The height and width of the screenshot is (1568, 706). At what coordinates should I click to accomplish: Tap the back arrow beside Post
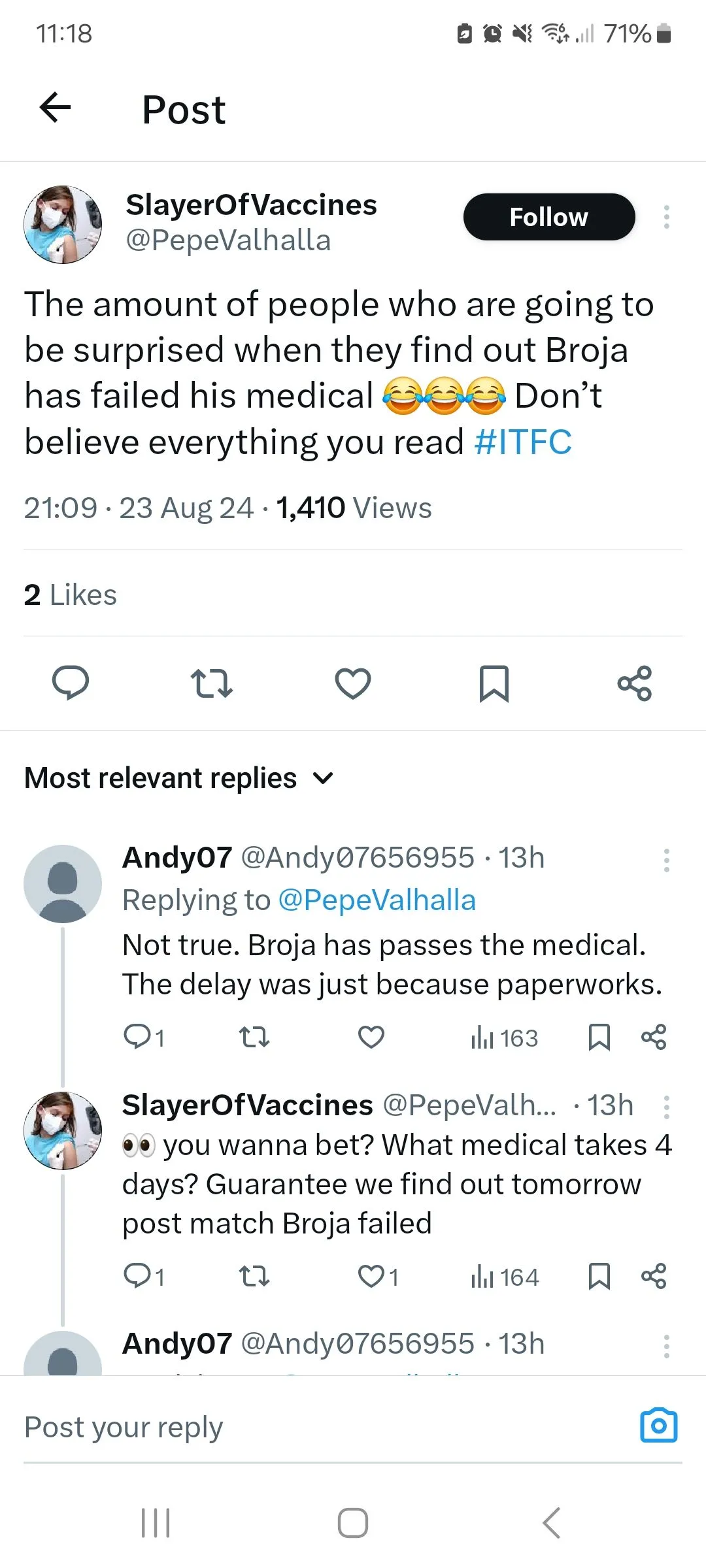(56, 108)
